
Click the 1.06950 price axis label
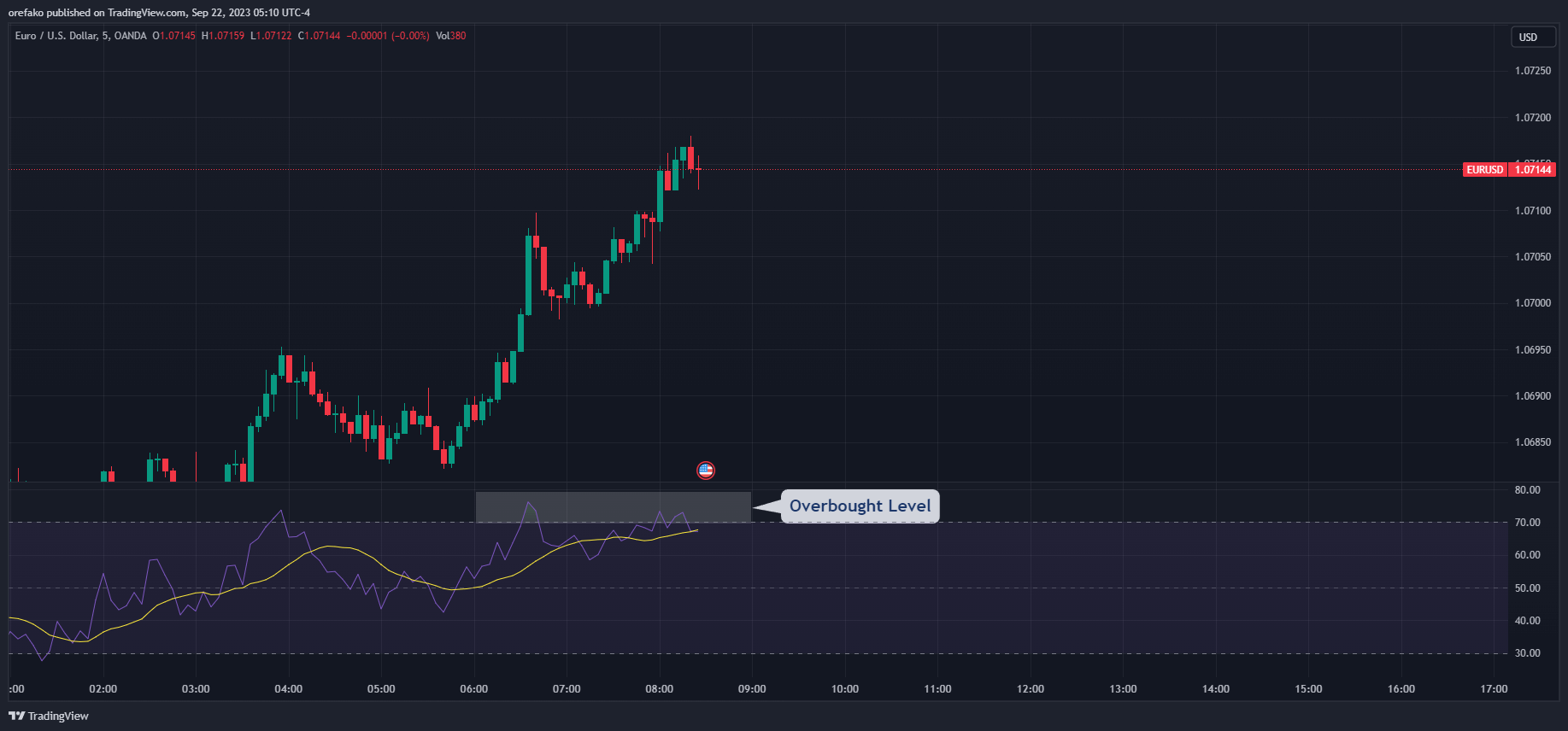pos(1533,350)
